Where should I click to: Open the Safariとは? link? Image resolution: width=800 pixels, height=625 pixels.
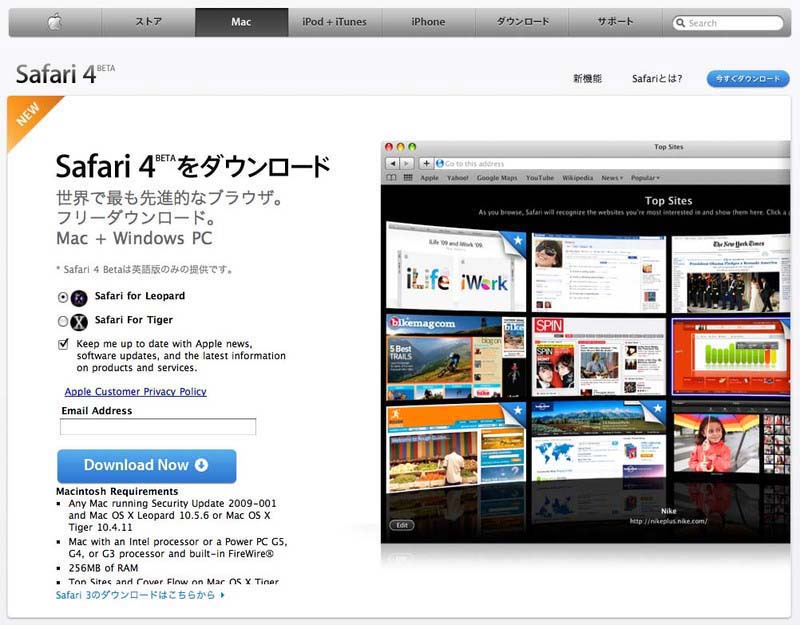point(657,79)
